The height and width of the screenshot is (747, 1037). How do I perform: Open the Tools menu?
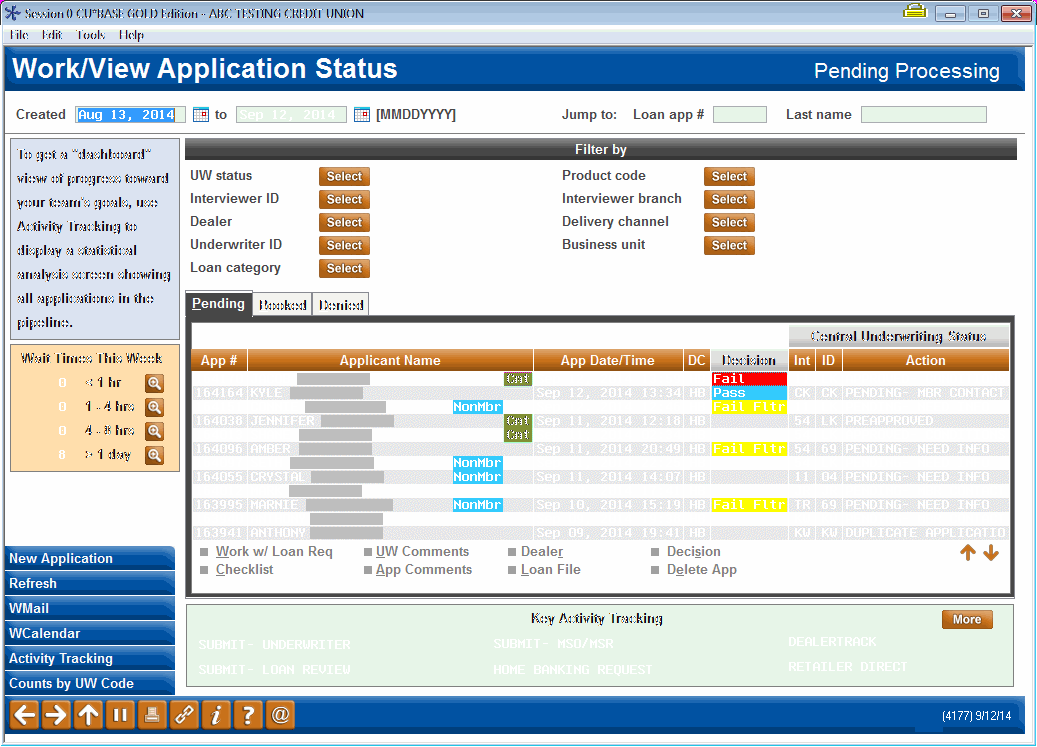point(90,34)
